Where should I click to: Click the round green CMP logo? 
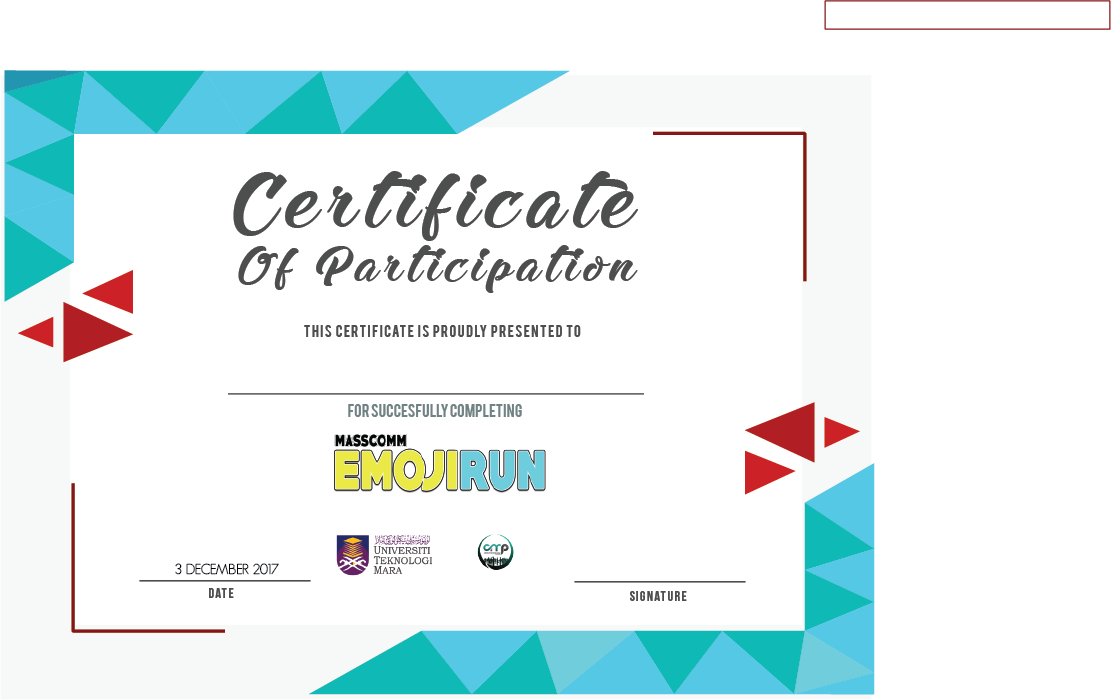coord(495,552)
